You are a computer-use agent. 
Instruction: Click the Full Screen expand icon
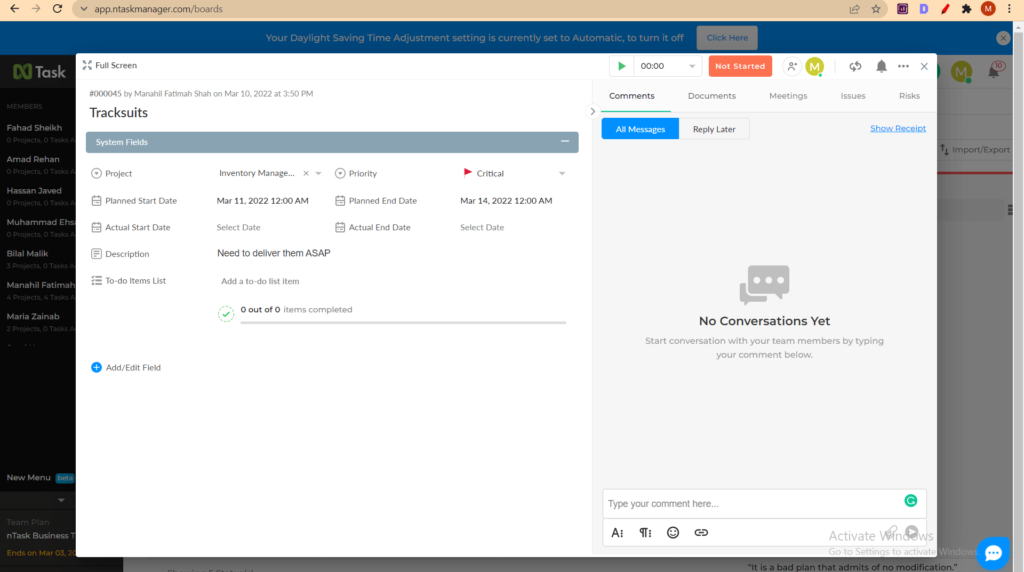[x=87, y=65]
